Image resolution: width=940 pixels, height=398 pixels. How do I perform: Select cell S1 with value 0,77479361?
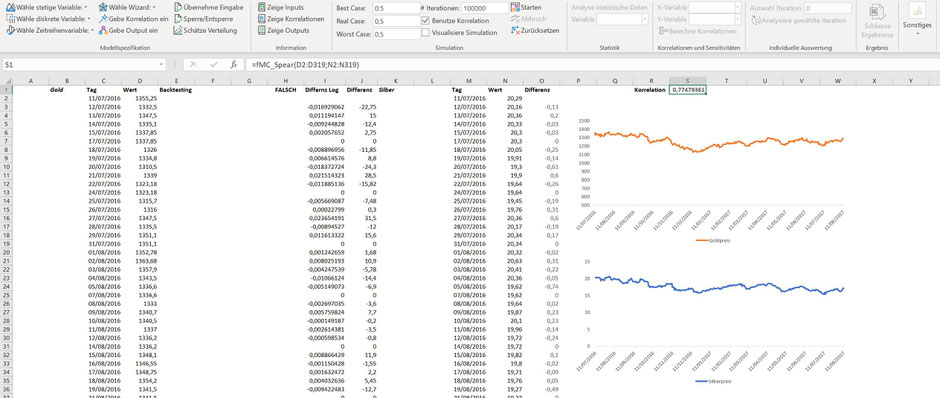tap(688, 90)
